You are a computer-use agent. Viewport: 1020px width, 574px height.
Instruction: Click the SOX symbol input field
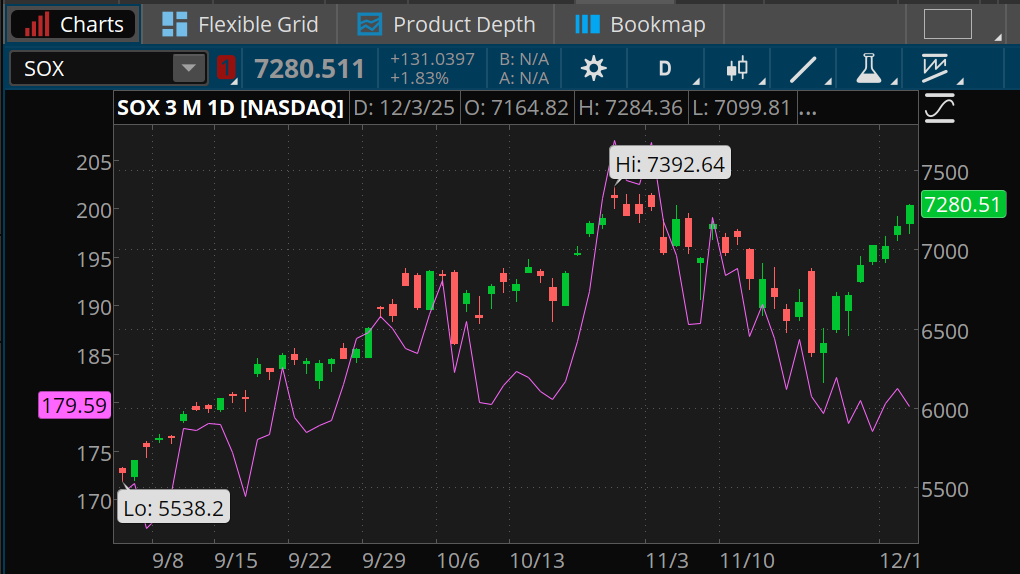[92, 68]
